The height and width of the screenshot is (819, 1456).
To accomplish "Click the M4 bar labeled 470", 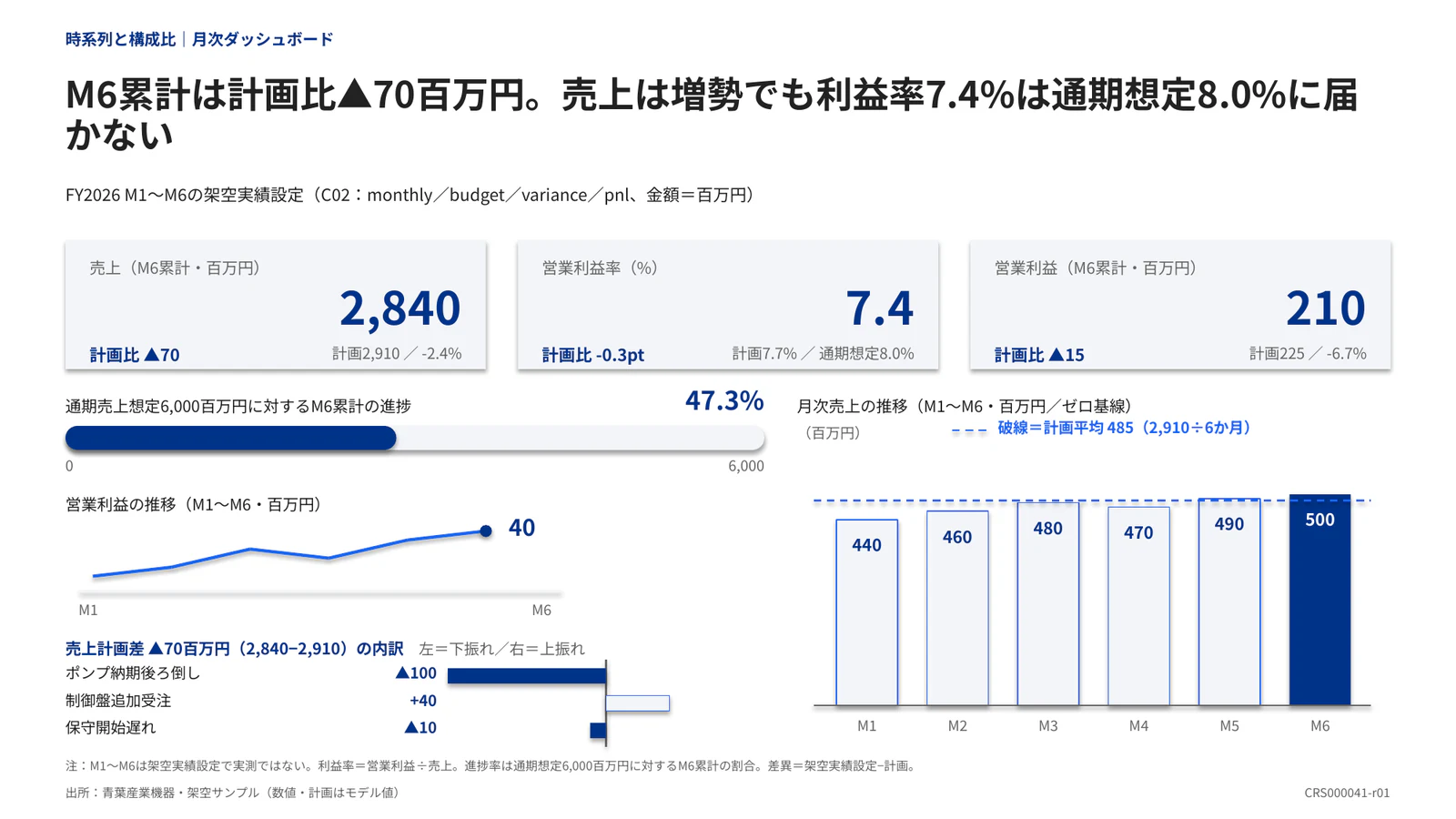I will click(1138, 606).
